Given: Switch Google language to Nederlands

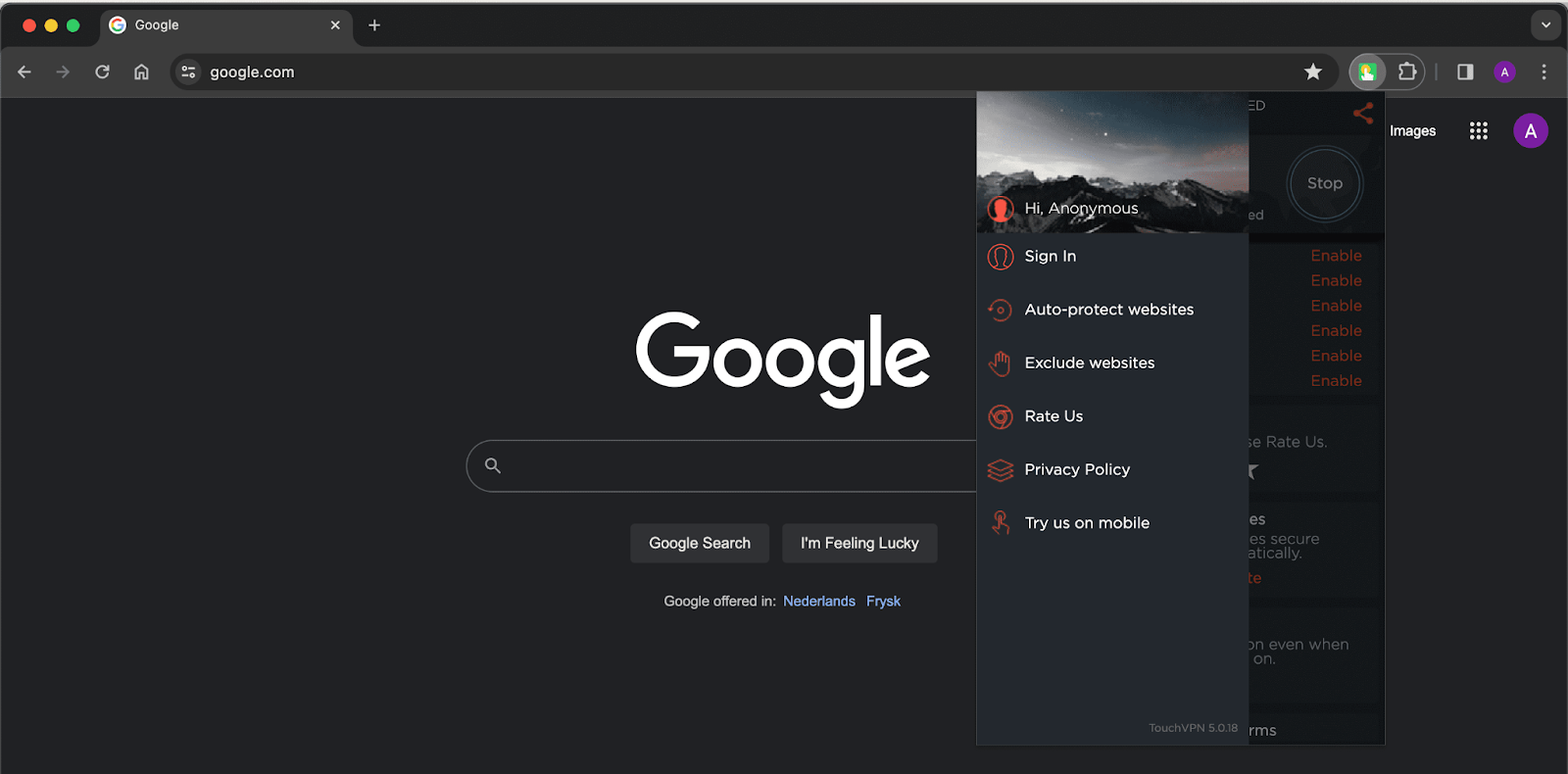Looking at the screenshot, I should [x=819, y=602].
